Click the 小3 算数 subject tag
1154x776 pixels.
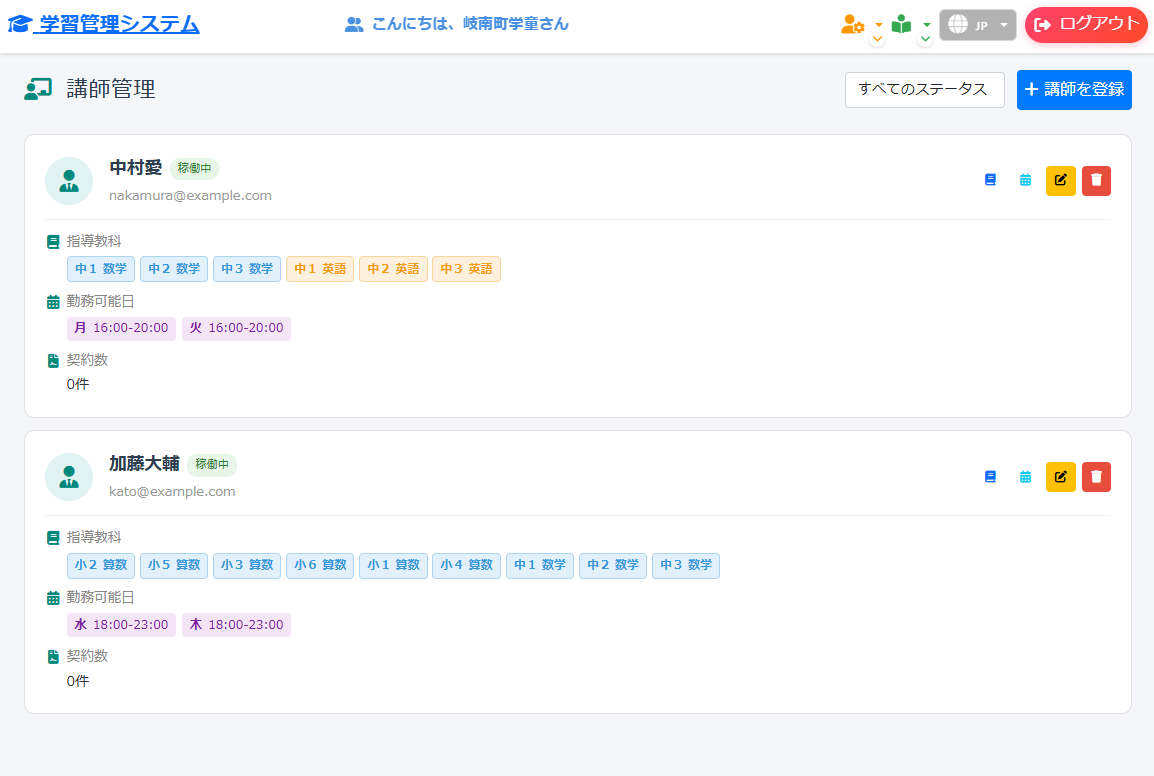[x=247, y=565]
